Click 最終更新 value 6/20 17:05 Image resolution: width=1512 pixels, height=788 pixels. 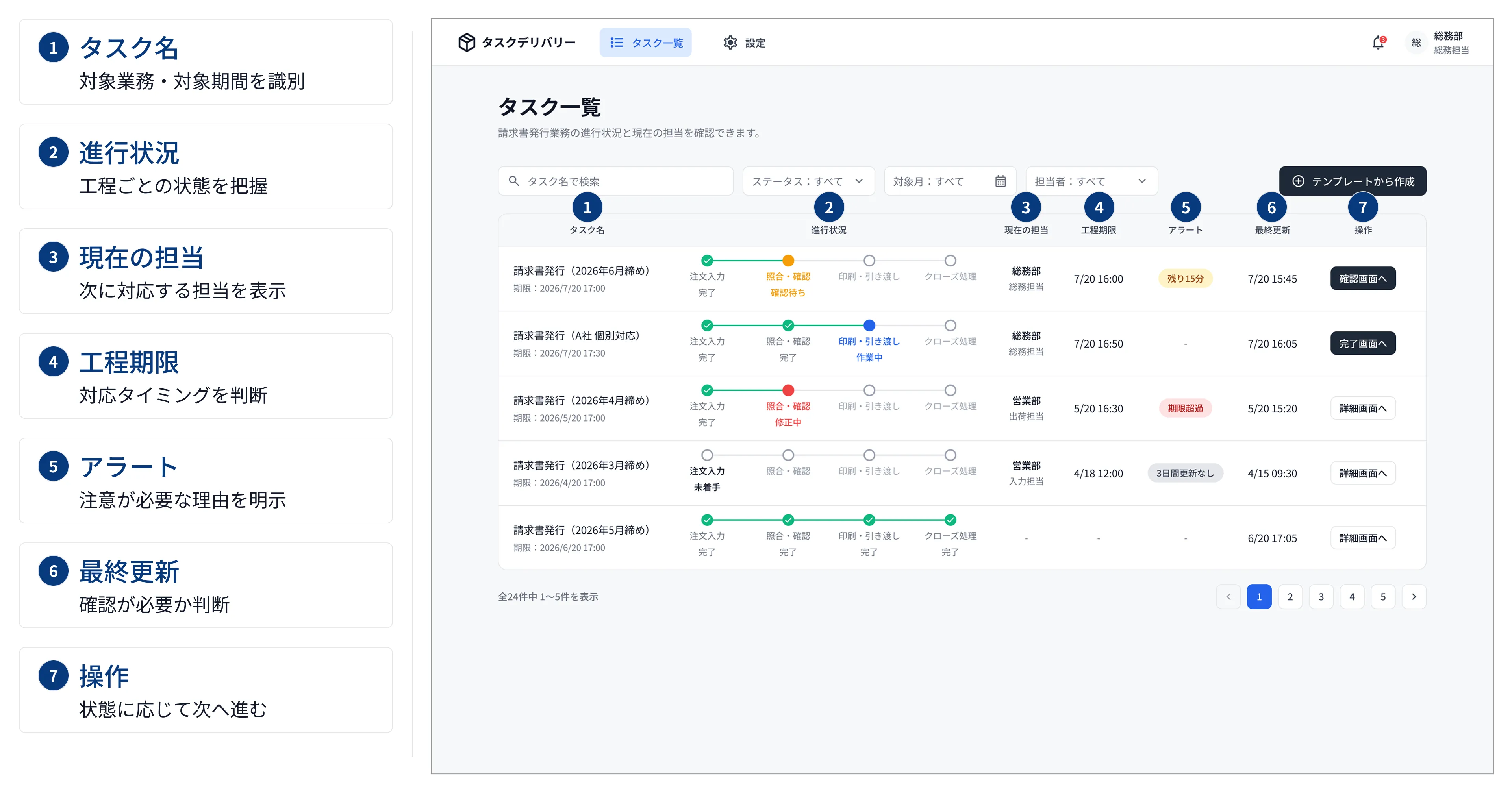[x=1272, y=538]
